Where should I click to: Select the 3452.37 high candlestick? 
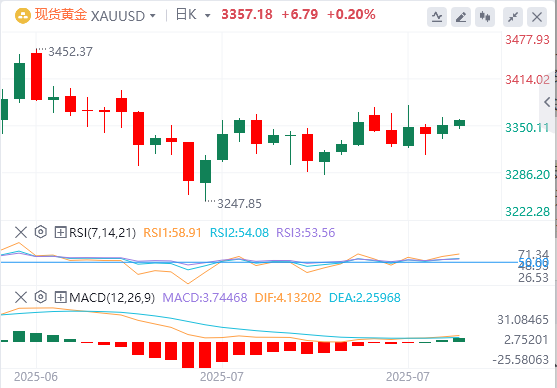37,76
